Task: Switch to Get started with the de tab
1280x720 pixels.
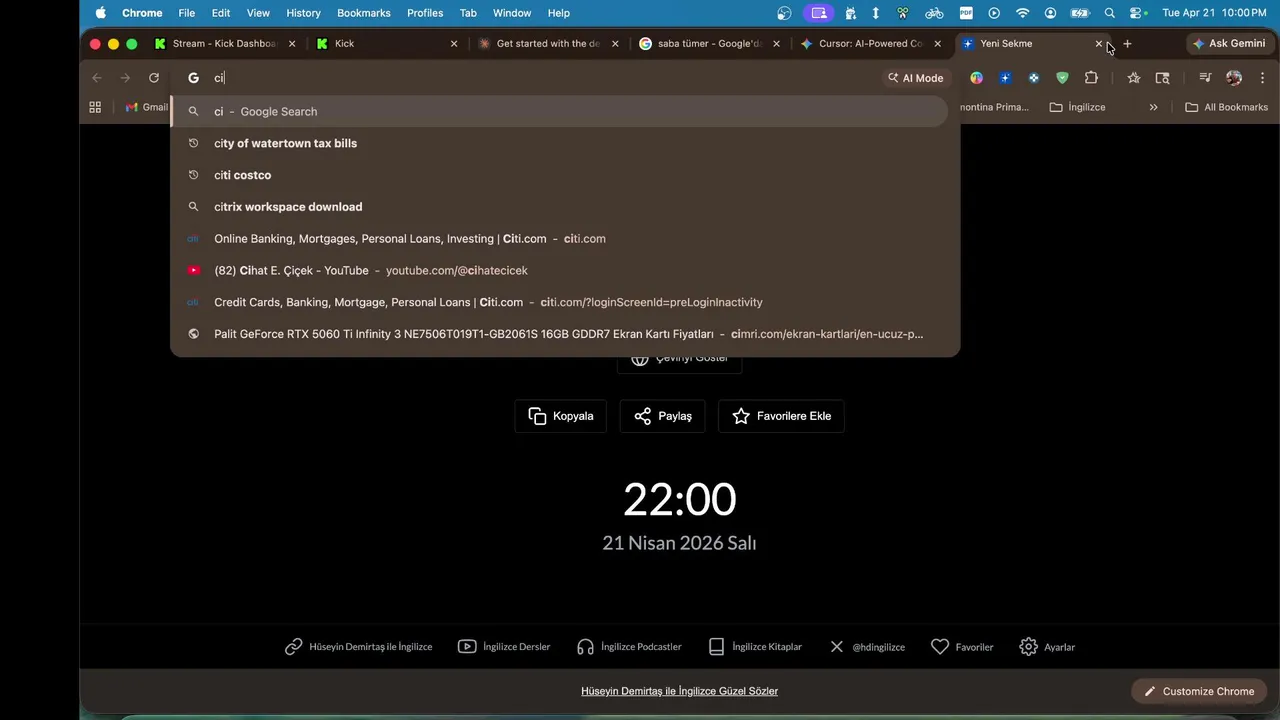Action: [x=547, y=44]
